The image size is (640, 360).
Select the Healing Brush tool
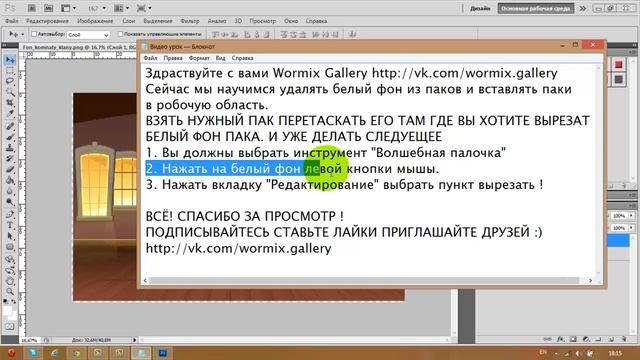click(10, 126)
